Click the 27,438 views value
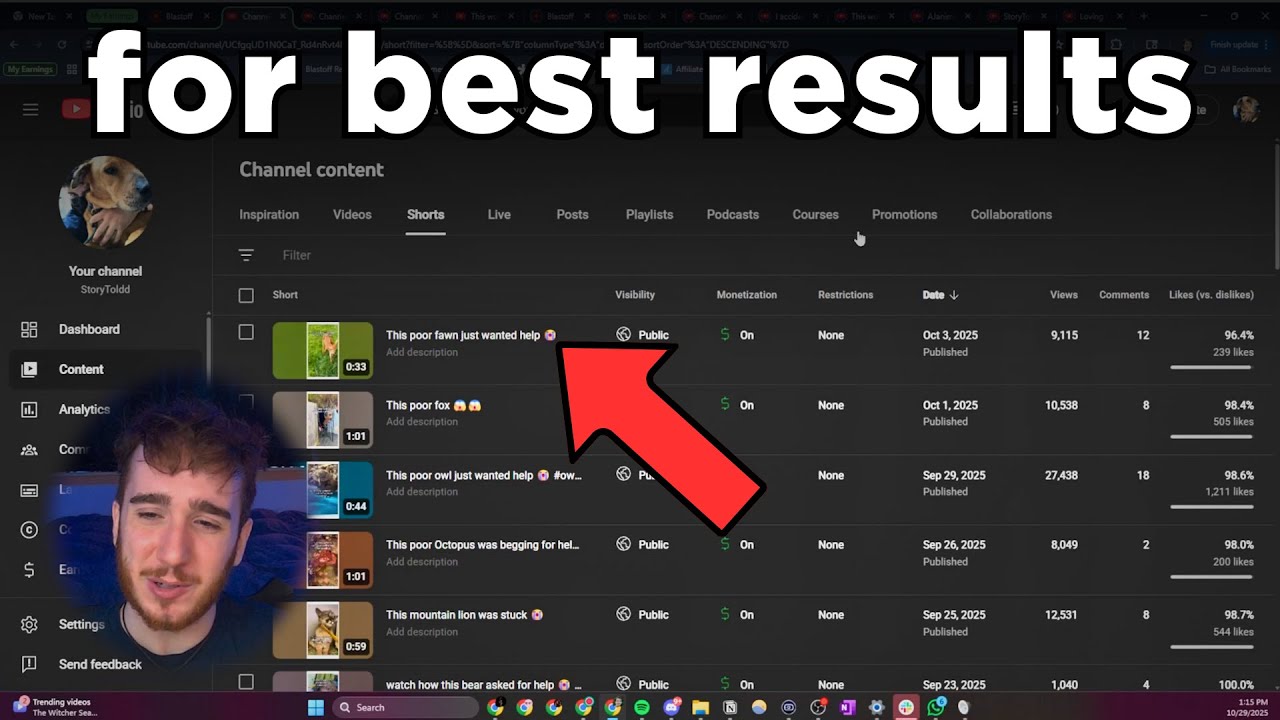The image size is (1280, 720). click(x=1062, y=475)
